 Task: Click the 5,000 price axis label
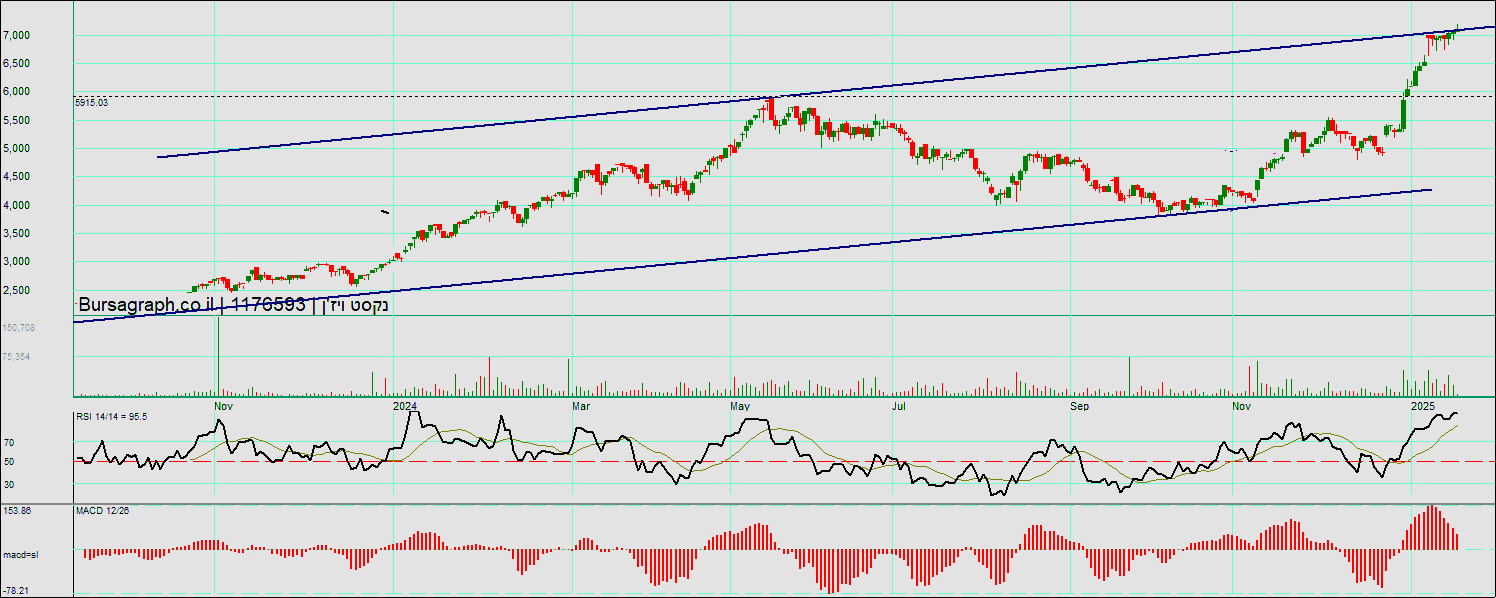click(17, 148)
